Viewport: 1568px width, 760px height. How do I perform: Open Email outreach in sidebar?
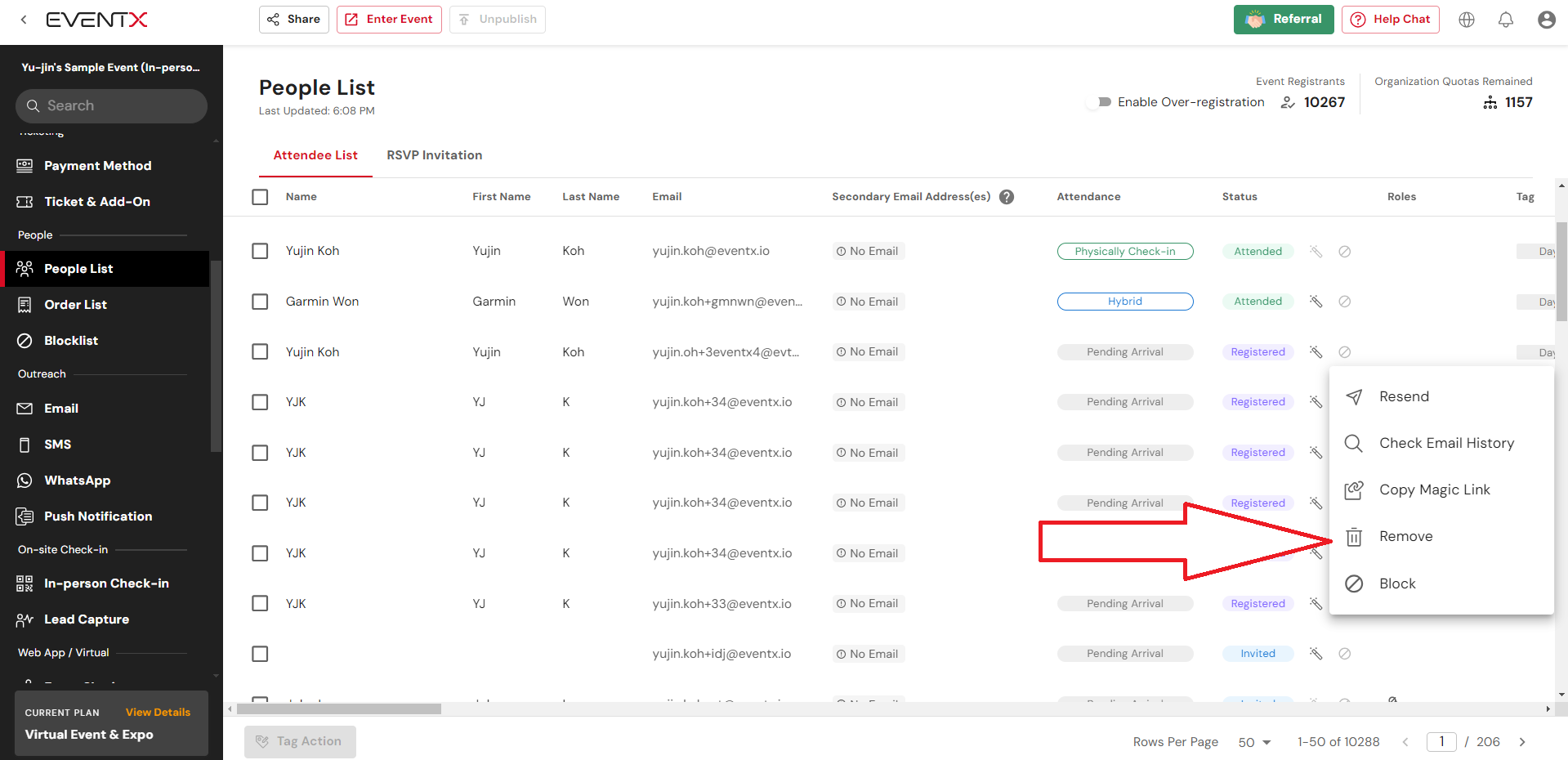tap(105, 409)
